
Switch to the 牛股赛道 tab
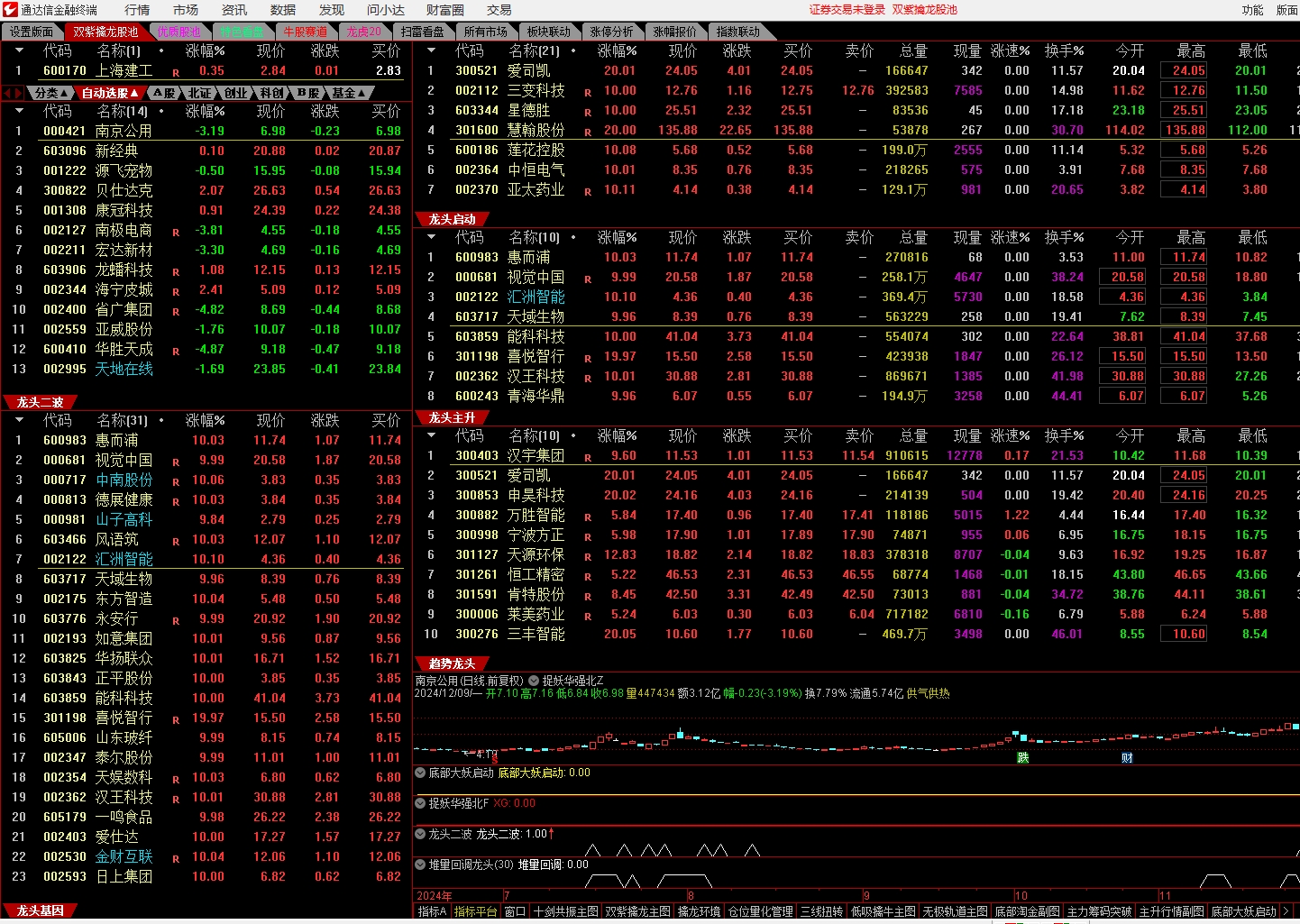(306, 32)
